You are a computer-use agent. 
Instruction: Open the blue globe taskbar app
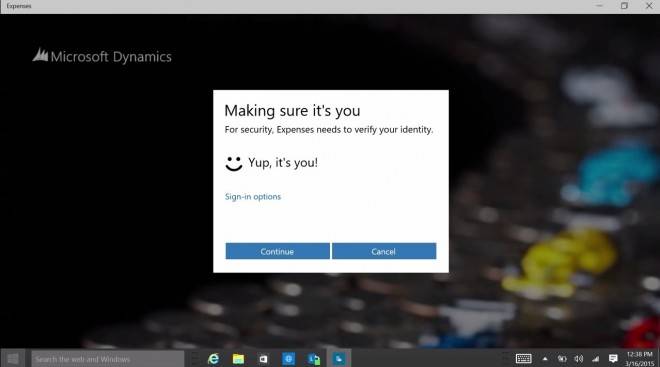pyautogui.click(x=288, y=359)
